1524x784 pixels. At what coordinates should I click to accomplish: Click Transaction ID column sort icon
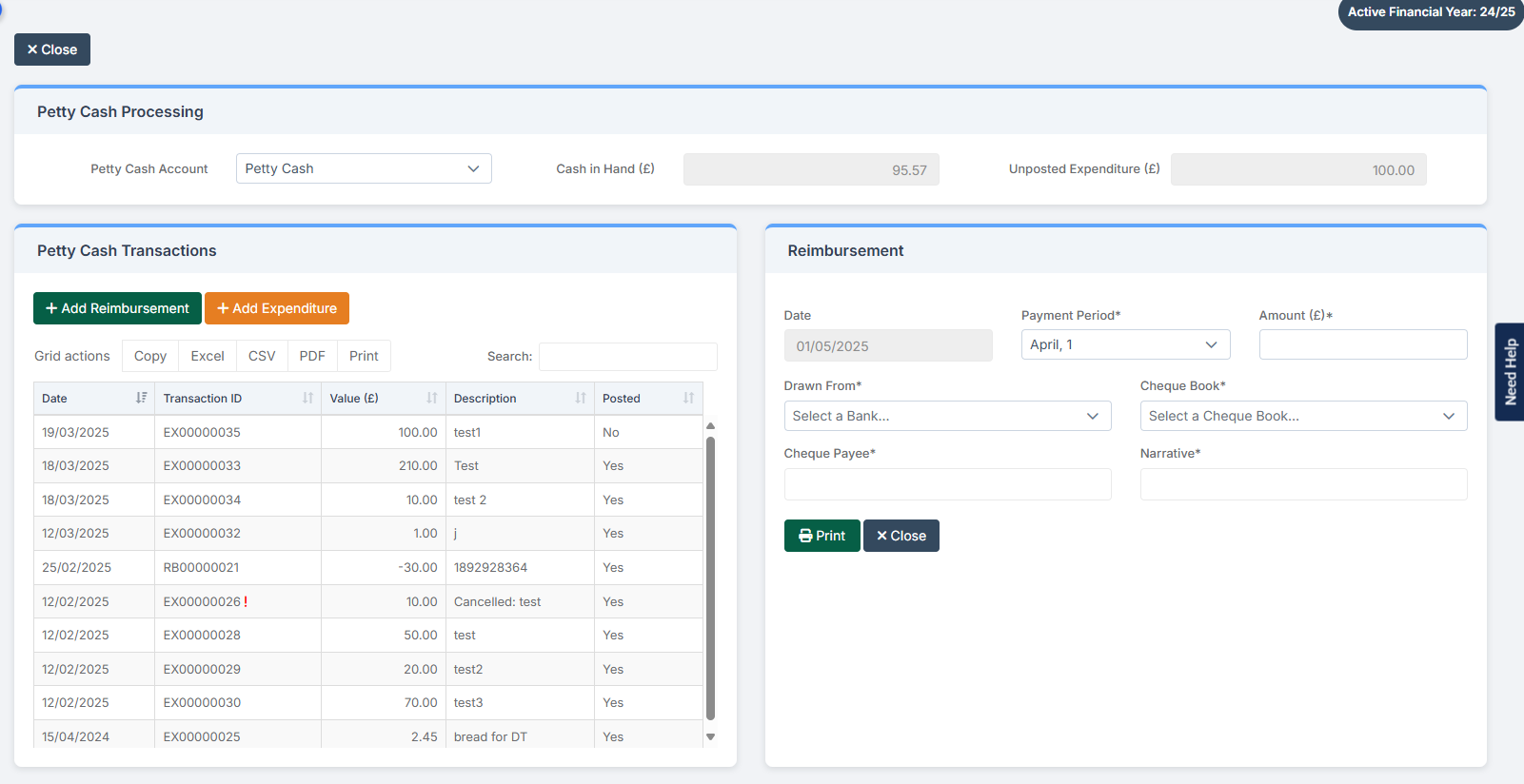tap(307, 398)
